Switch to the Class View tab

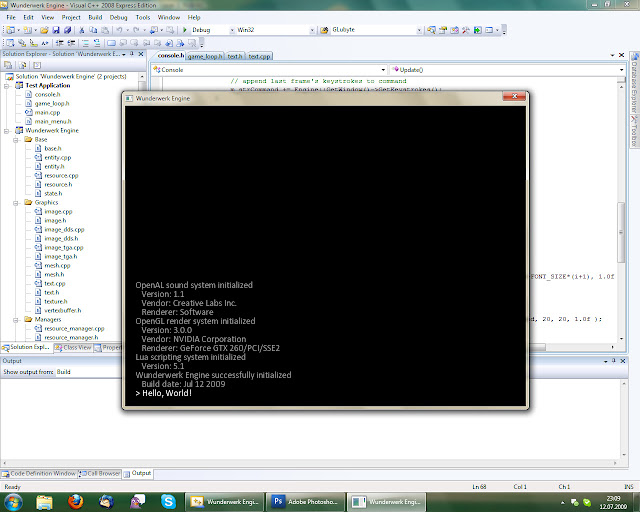(x=73, y=347)
